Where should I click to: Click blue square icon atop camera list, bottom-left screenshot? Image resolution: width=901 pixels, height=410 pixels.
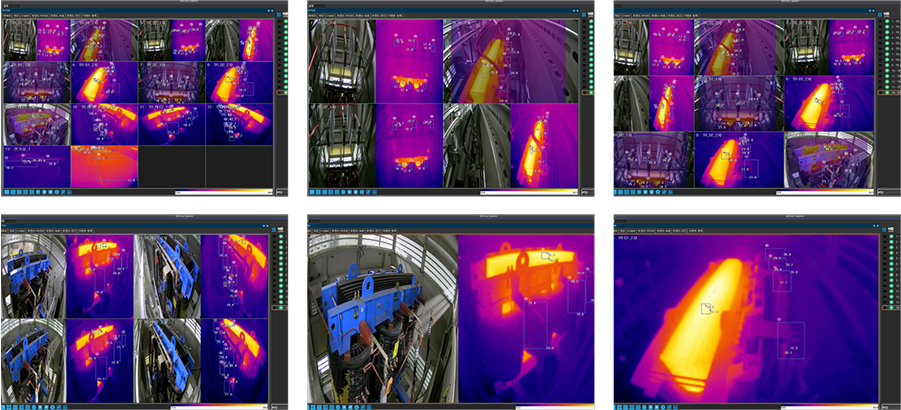coord(274,230)
